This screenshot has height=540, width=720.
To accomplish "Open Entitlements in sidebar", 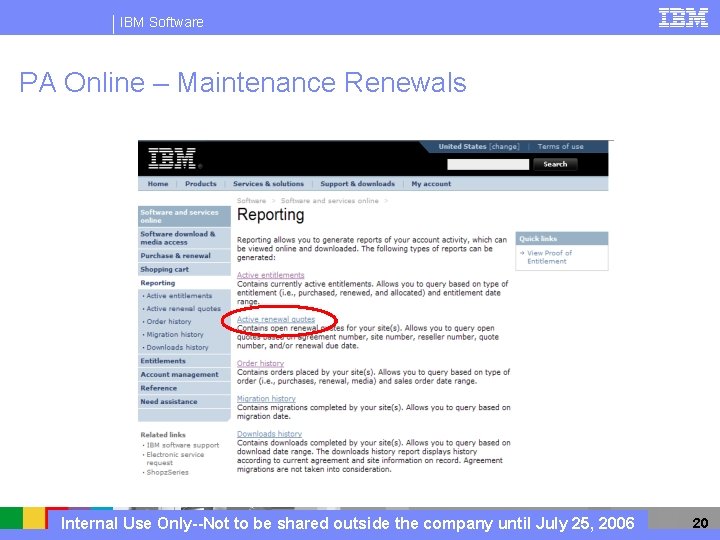I will [184, 361].
